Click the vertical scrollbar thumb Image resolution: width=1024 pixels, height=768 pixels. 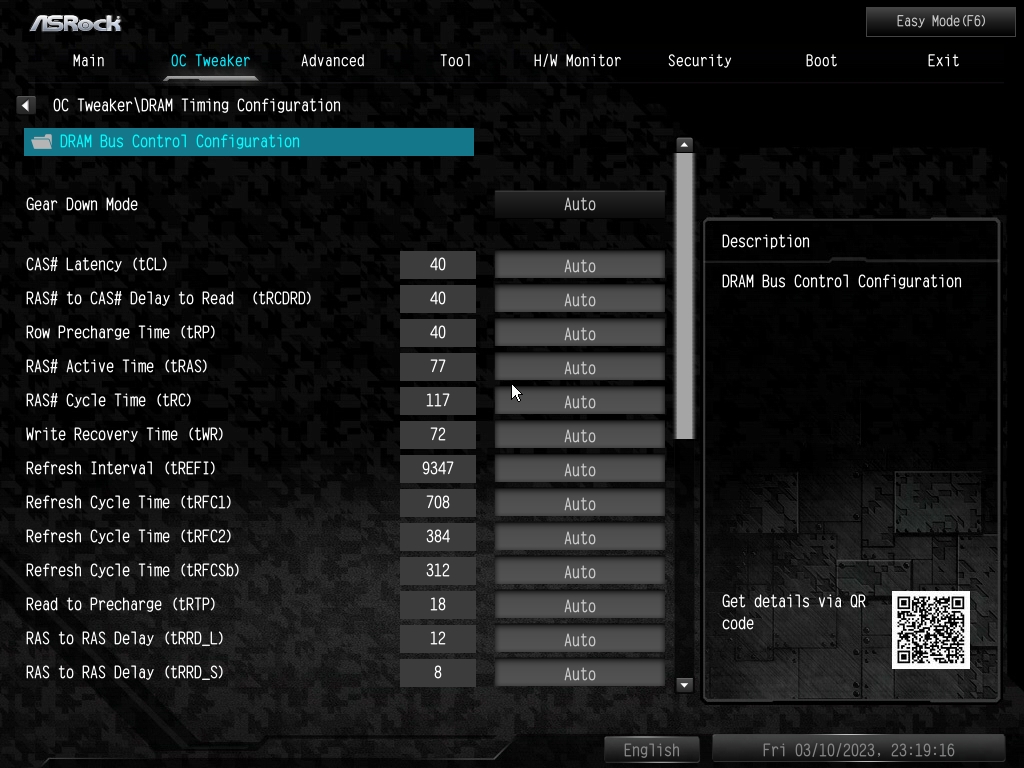click(684, 296)
